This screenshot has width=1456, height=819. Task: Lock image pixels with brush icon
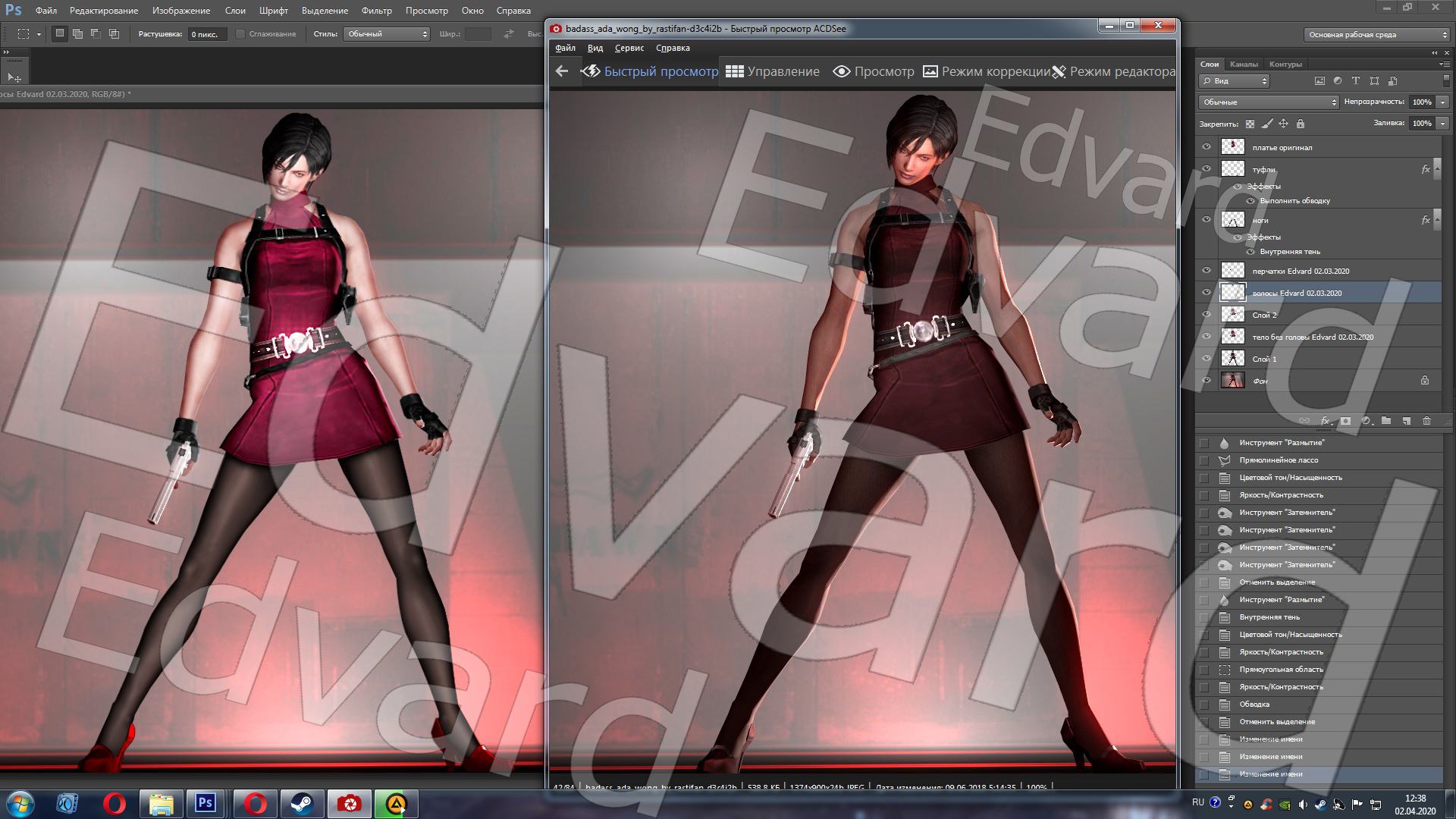pyautogui.click(x=1266, y=124)
